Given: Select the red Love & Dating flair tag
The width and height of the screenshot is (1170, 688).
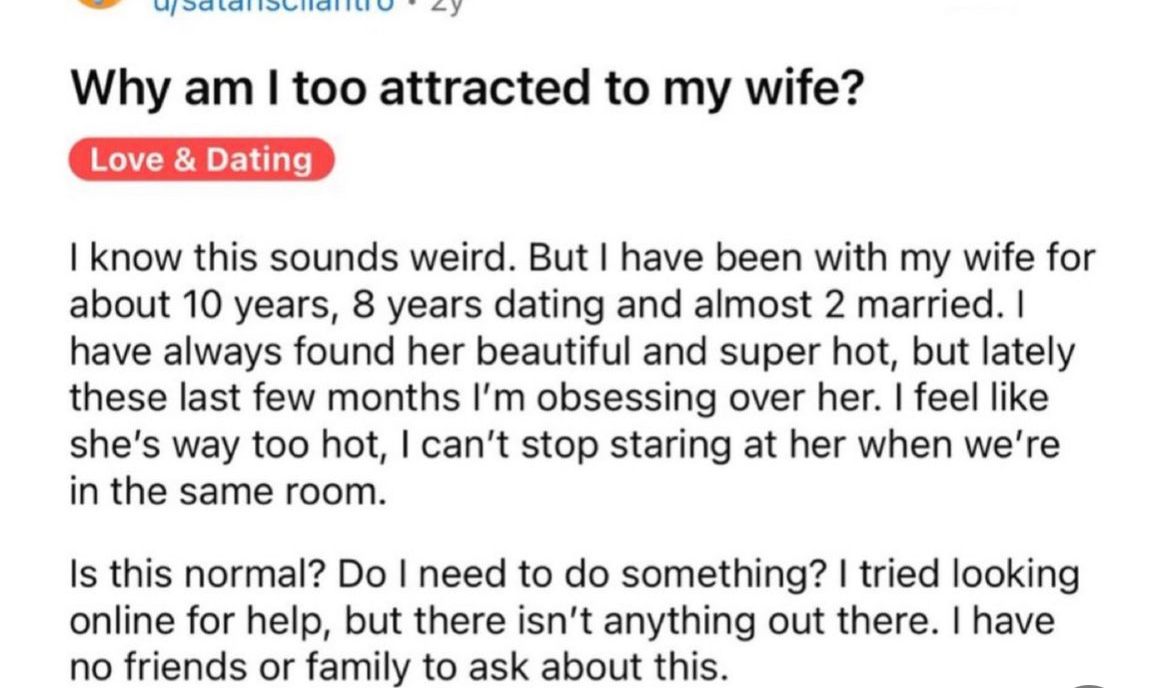Looking at the screenshot, I should click(x=201, y=160).
